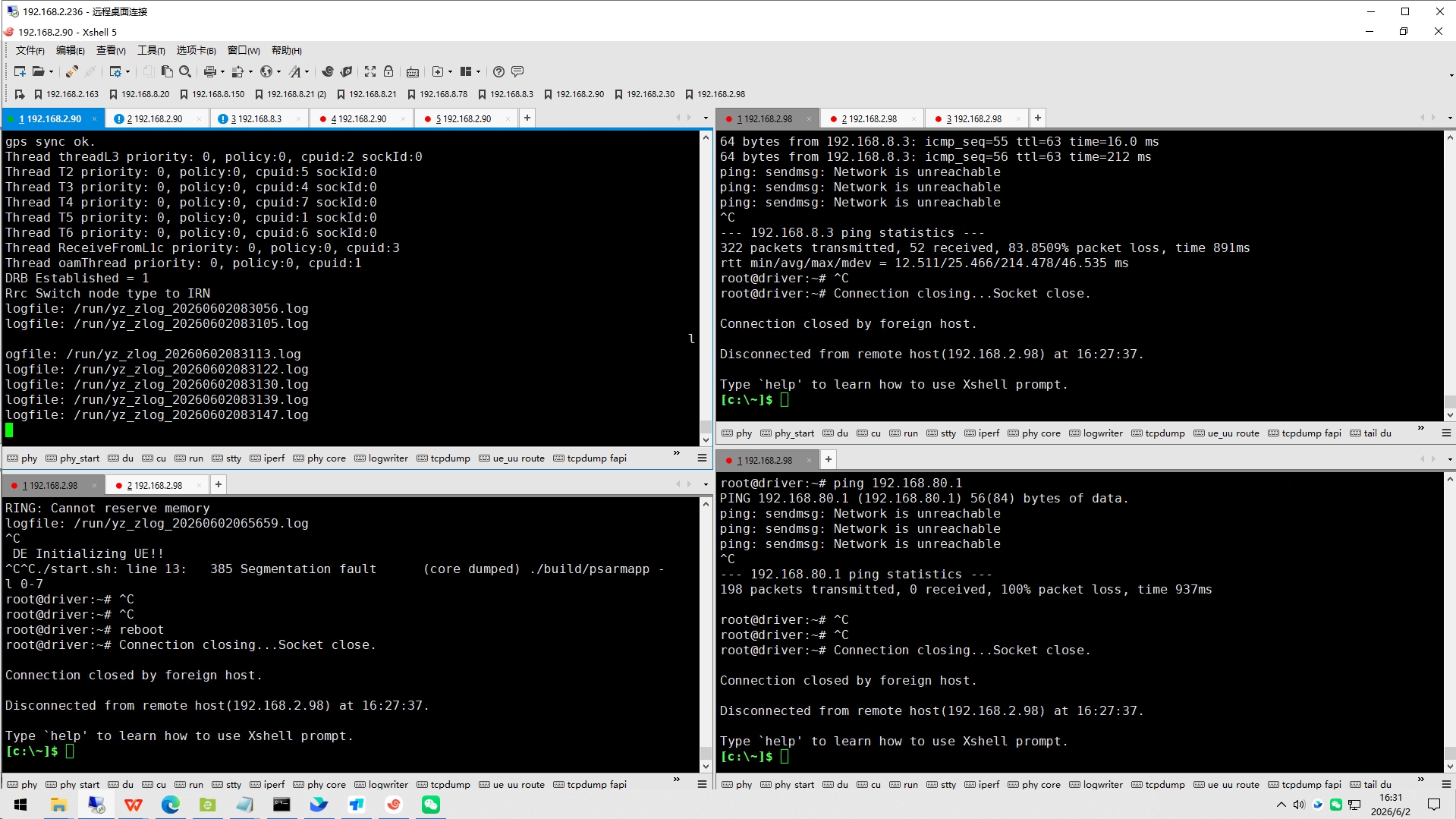This screenshot has width=1456, height=819.
Task: Click tail du quick command in top-right pane
Action: (1370, 433)
